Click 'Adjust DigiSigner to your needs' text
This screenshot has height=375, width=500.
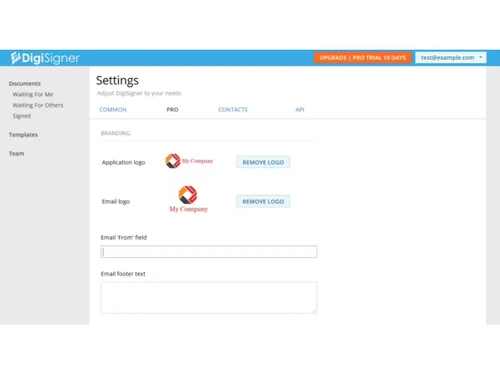coord(139,93)
